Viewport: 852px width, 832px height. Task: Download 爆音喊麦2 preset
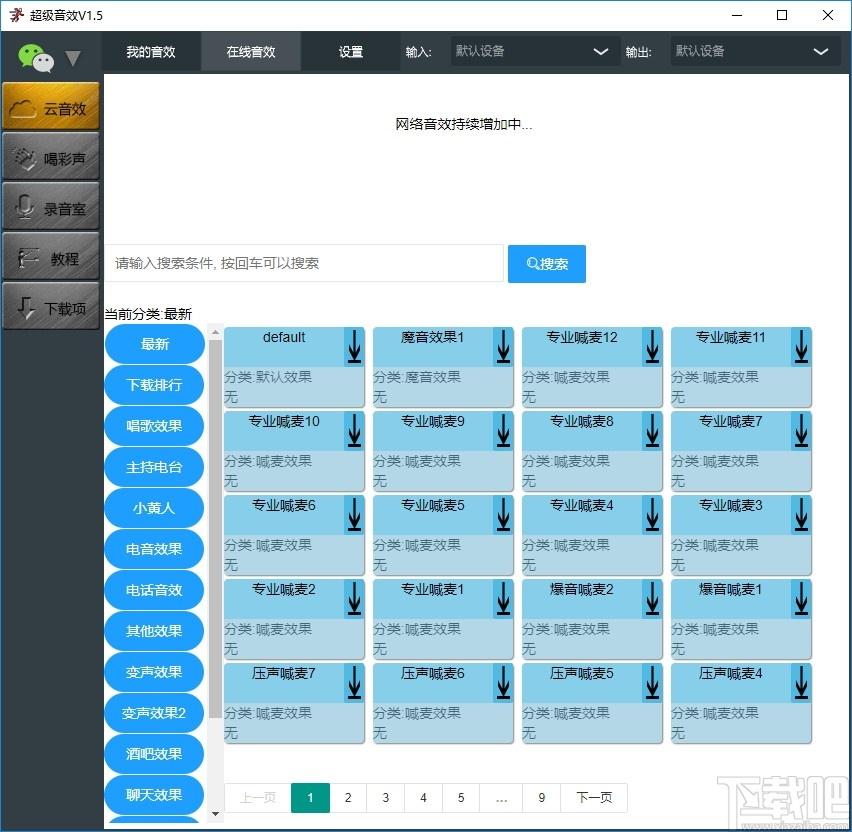pos(652,599)
